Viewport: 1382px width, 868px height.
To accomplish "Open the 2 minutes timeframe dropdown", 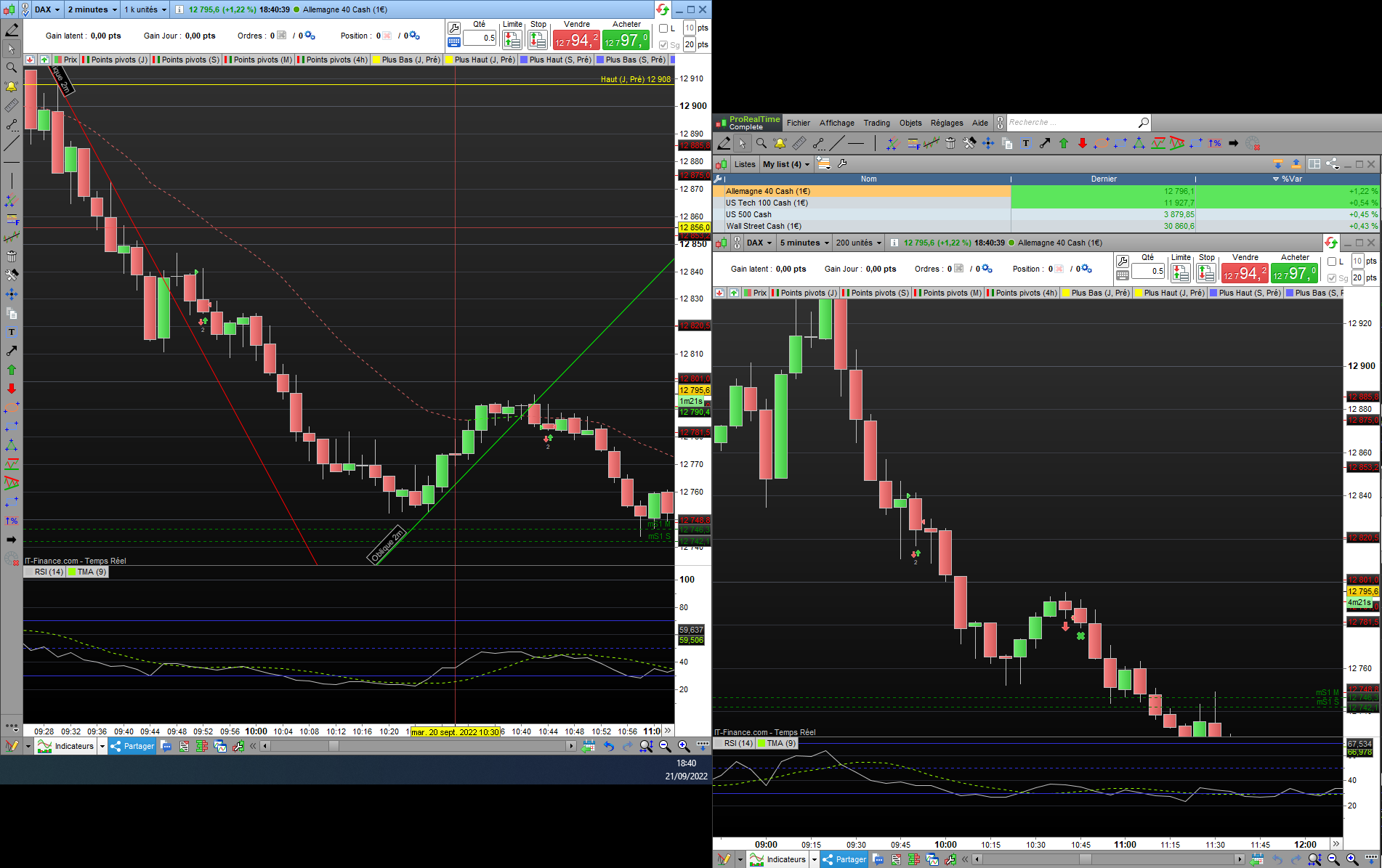I will tap(92, 9).
